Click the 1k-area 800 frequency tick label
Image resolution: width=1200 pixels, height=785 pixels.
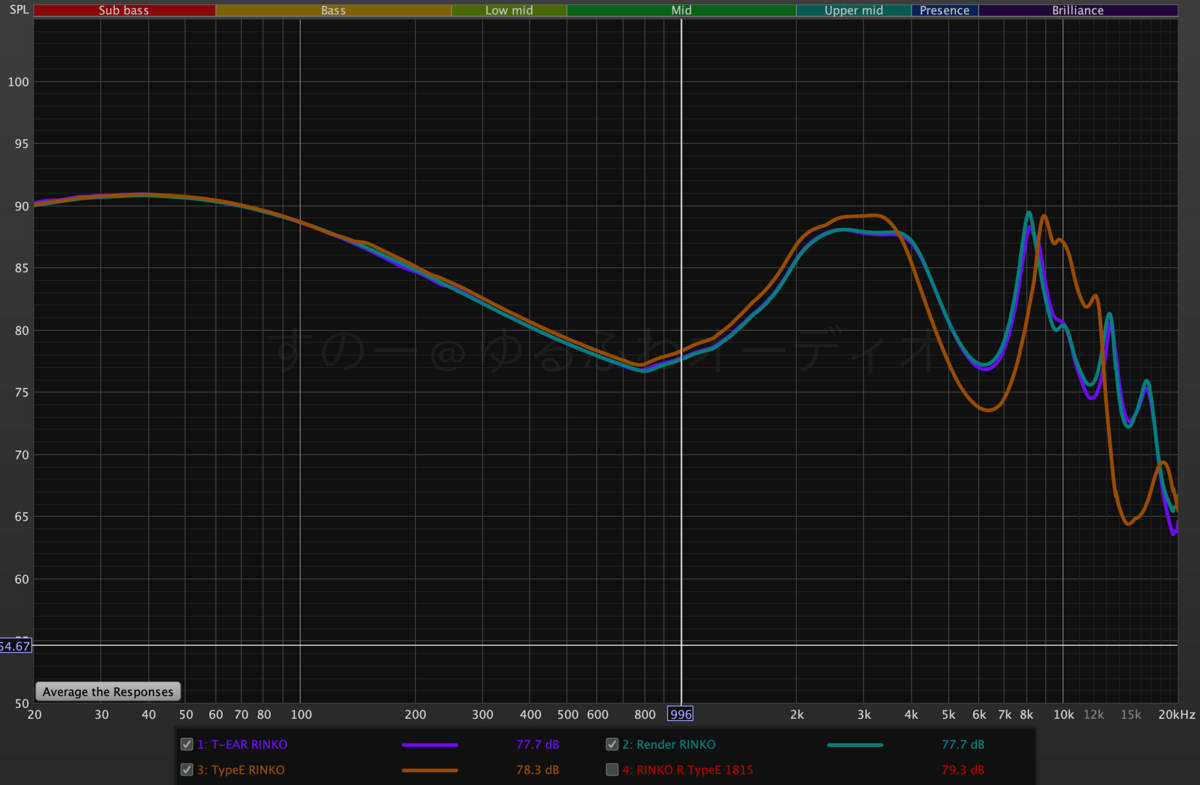pos(645,714)
